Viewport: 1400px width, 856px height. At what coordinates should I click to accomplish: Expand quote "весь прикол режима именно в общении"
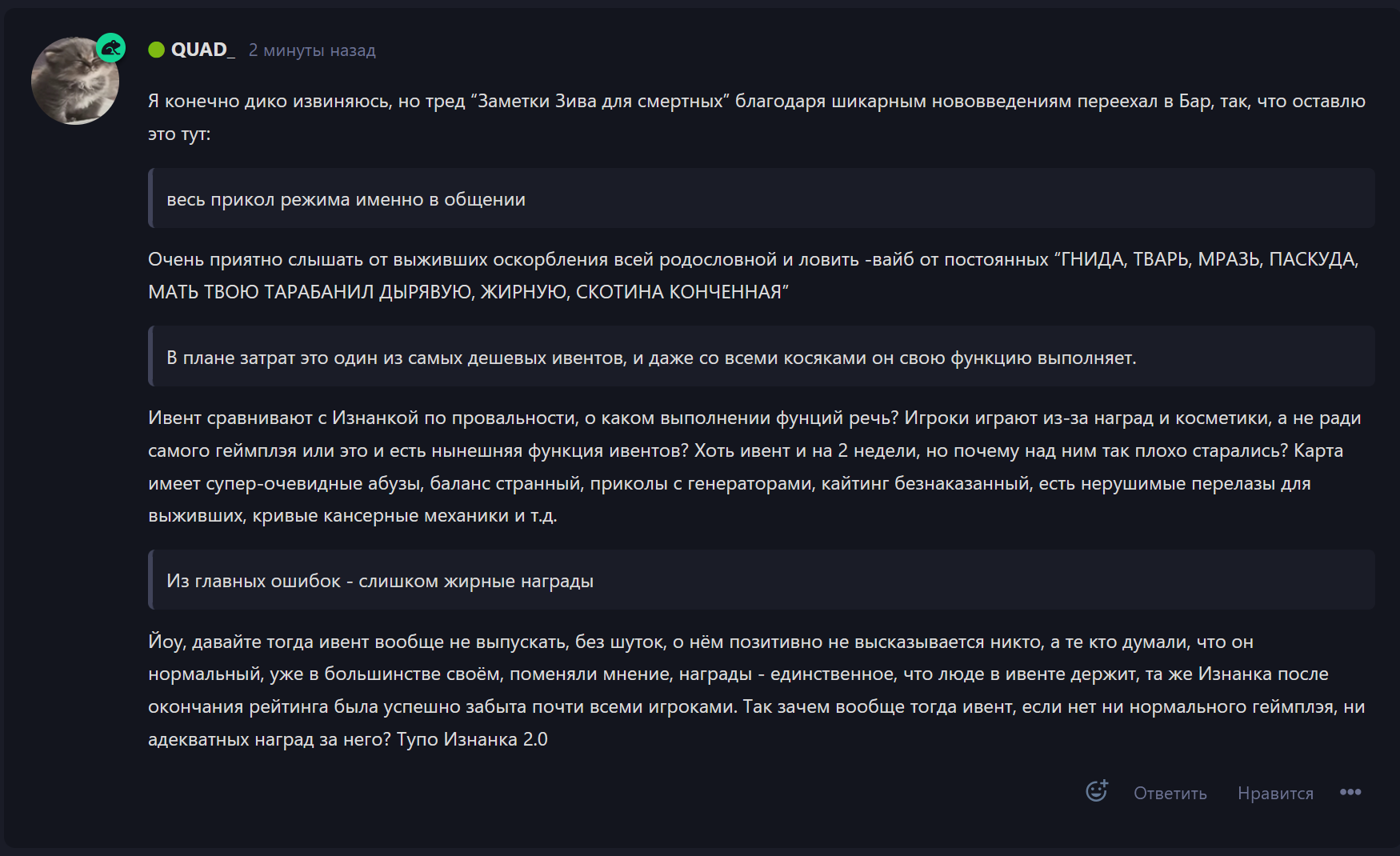pos(346,199)
